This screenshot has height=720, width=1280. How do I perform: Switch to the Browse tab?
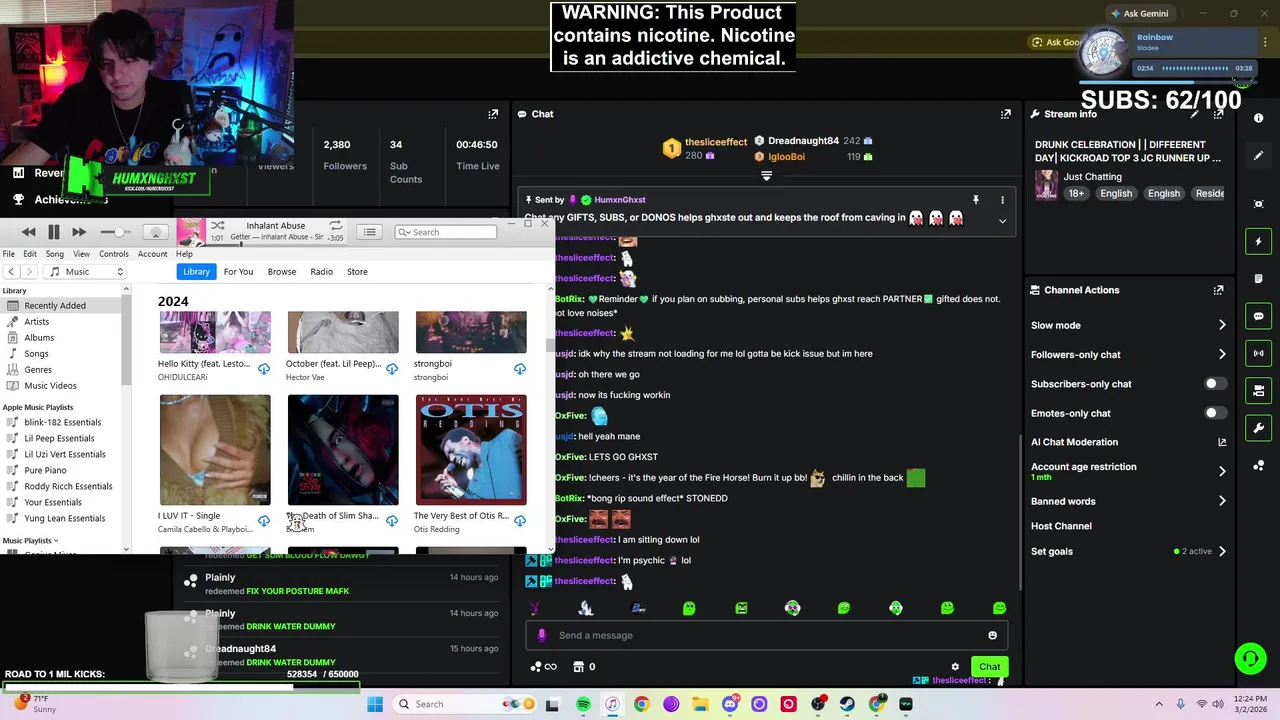coord(281,272)
